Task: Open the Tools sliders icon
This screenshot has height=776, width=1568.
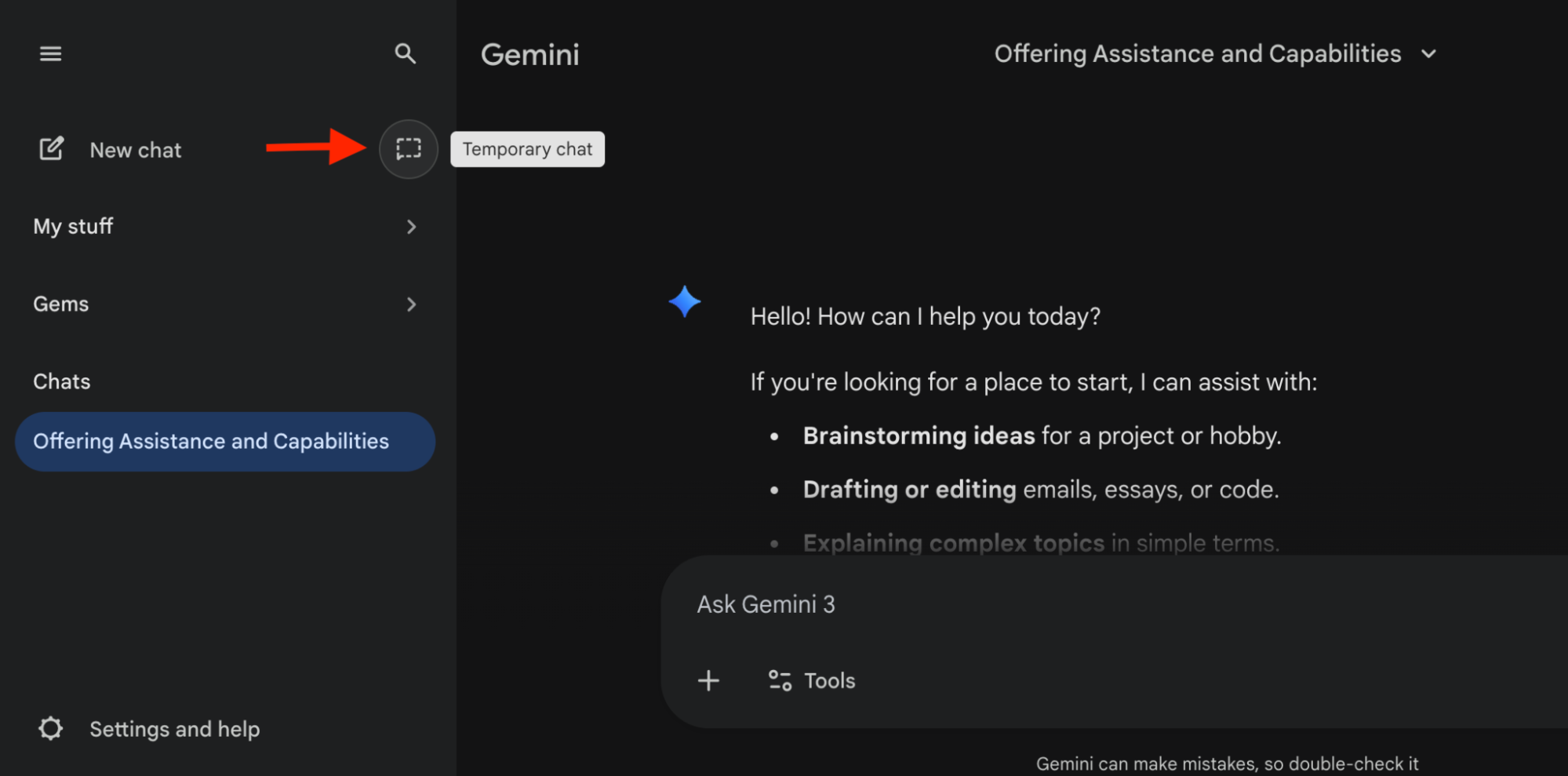Action: tap(780, 680)
